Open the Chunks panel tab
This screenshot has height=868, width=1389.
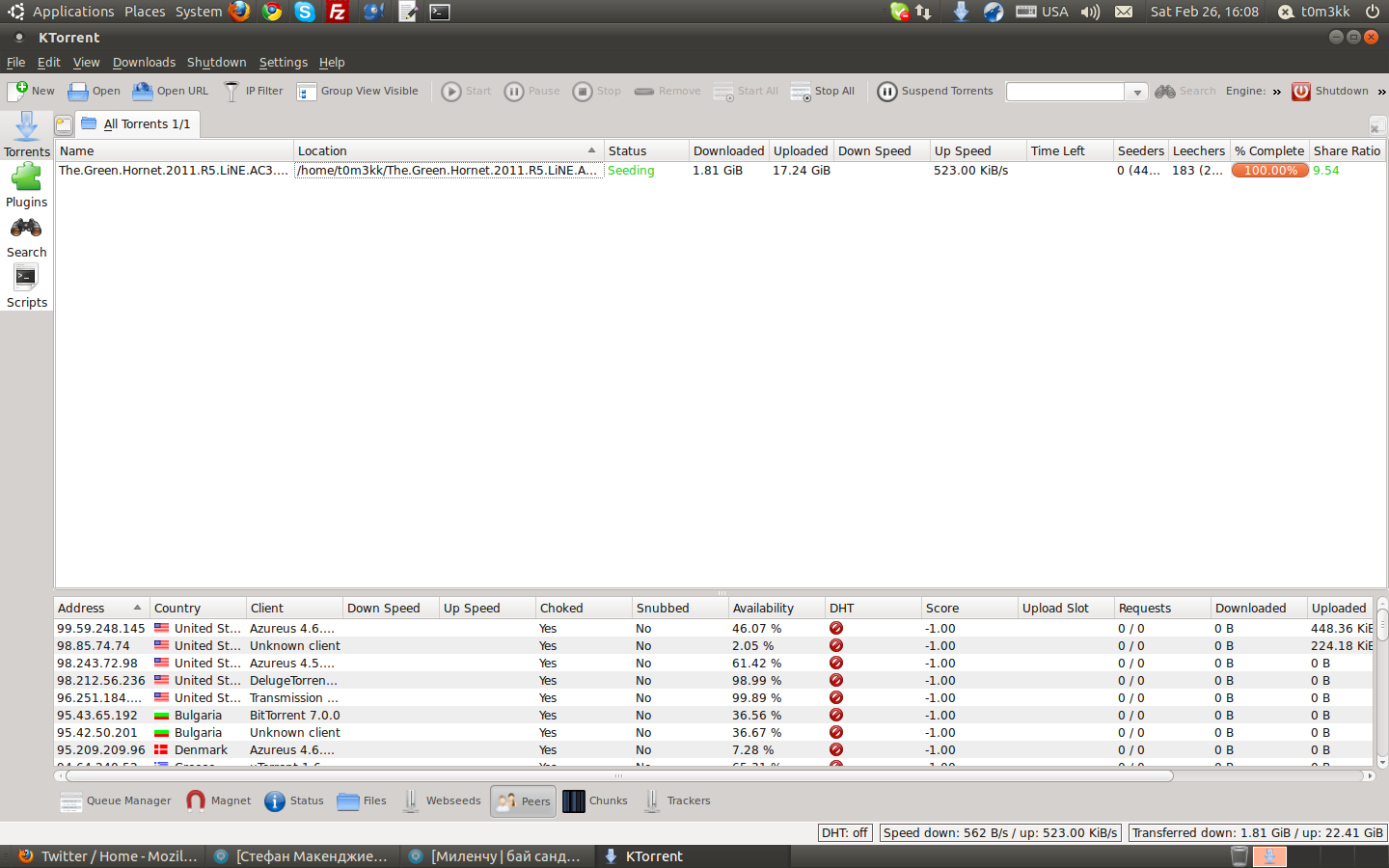point(595,801)
